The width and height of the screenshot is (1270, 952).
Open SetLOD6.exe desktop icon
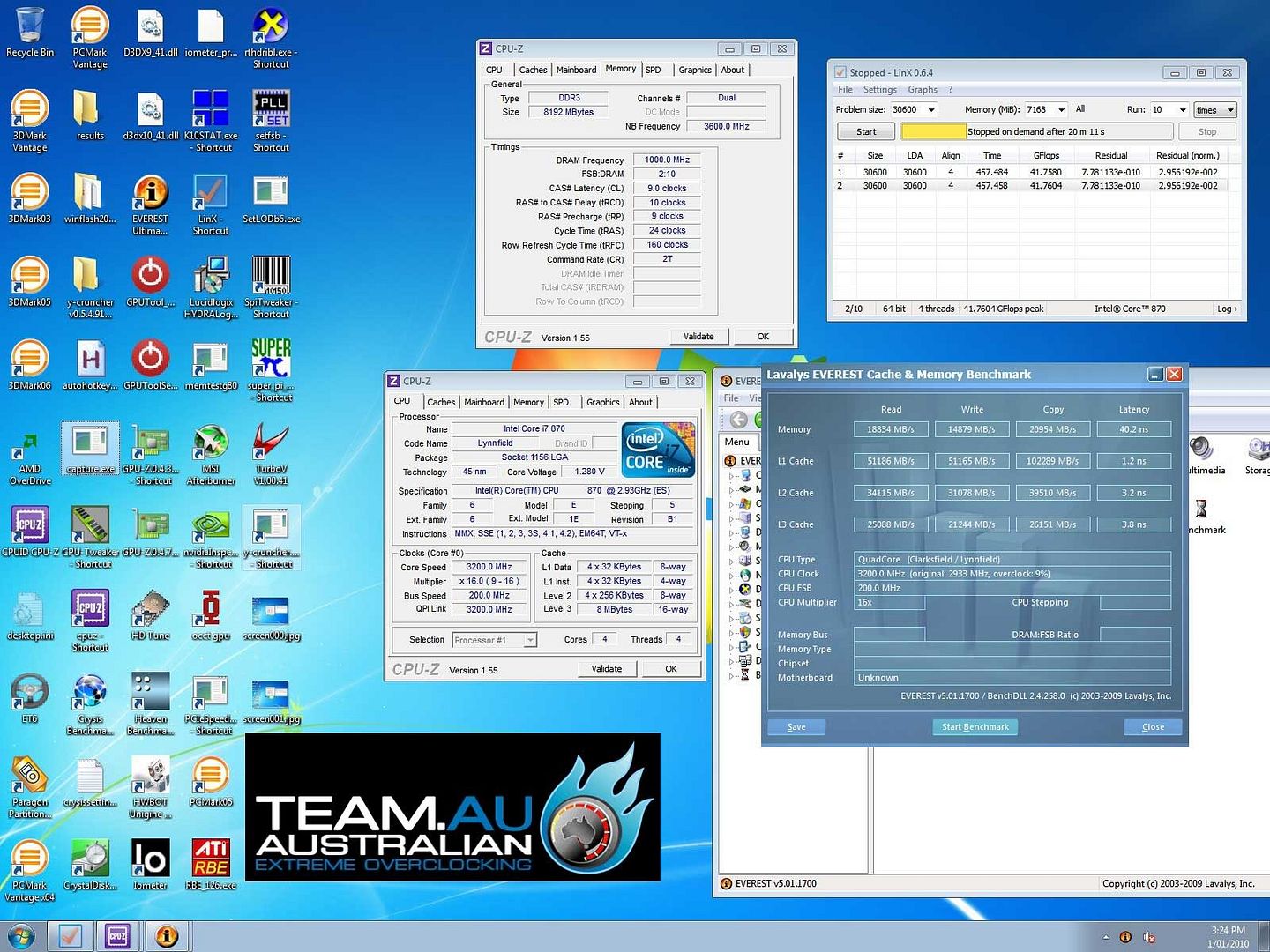coord(271,199)
